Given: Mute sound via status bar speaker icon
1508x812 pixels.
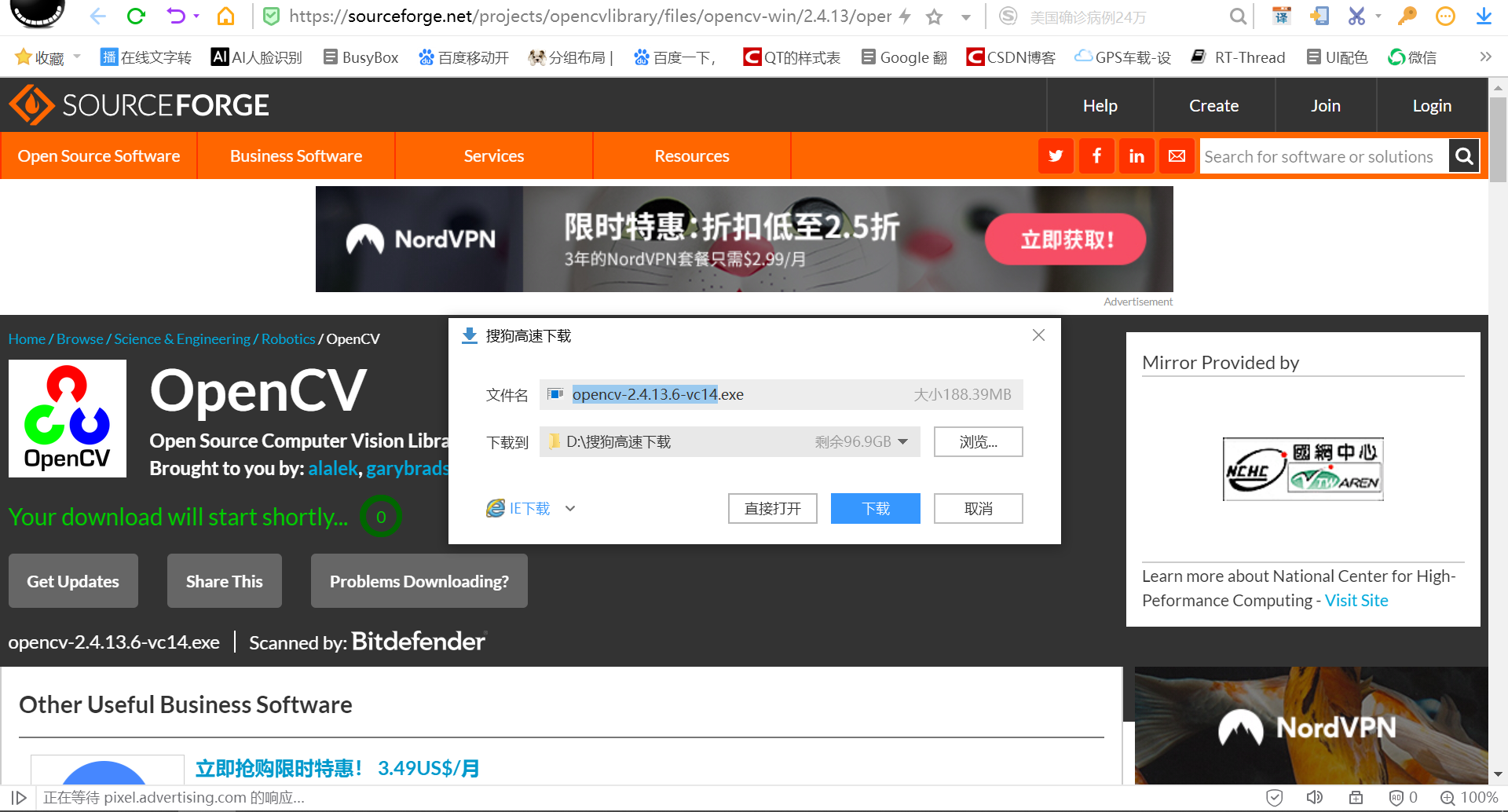Looking at the screenshot, I should [1315, 798].
